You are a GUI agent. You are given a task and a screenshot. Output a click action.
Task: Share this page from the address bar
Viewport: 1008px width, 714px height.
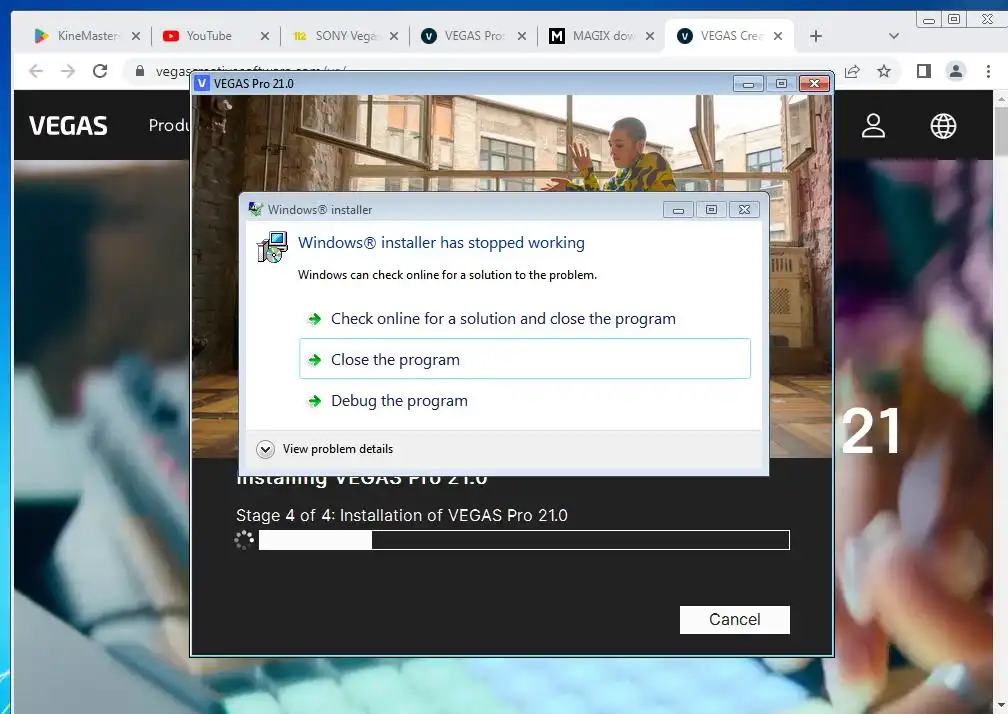(852, 71)
